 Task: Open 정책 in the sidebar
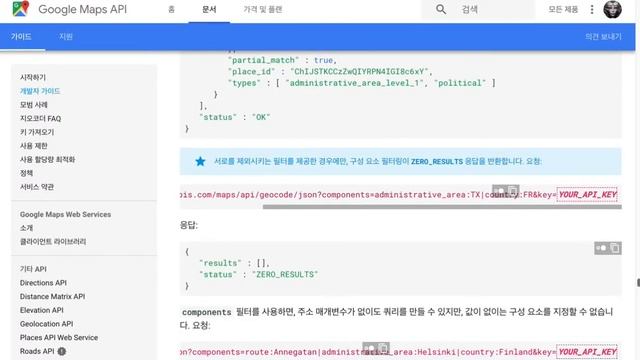coord(27,173)
